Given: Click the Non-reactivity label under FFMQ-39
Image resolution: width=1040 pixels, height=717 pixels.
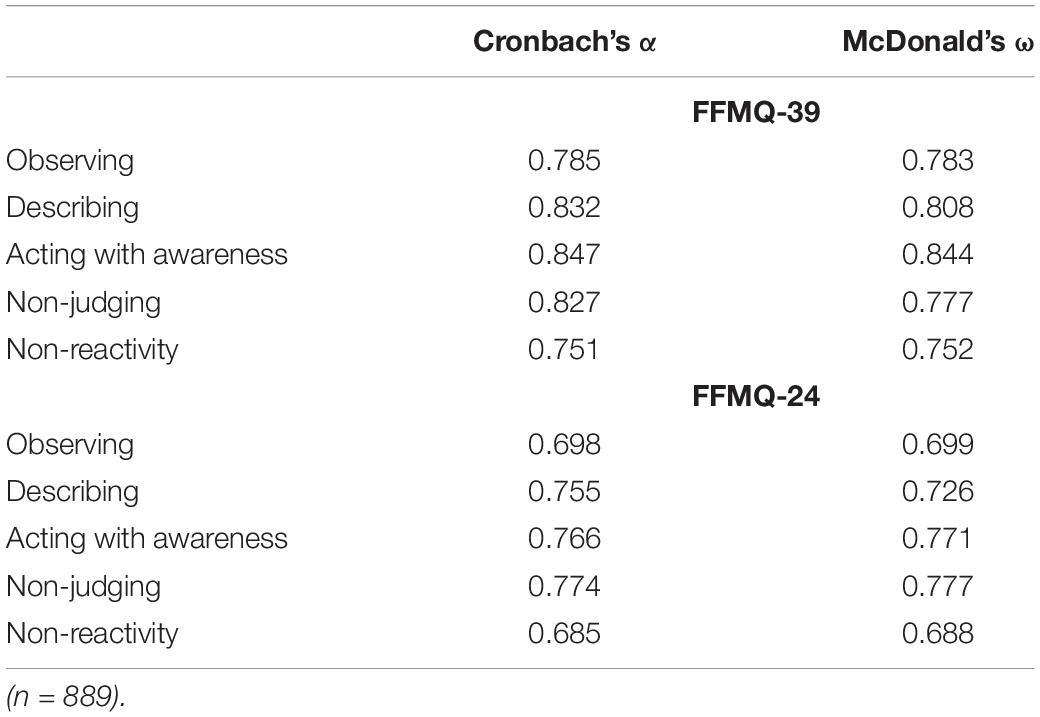Looking at the screenshot, I should pos(92,350).
